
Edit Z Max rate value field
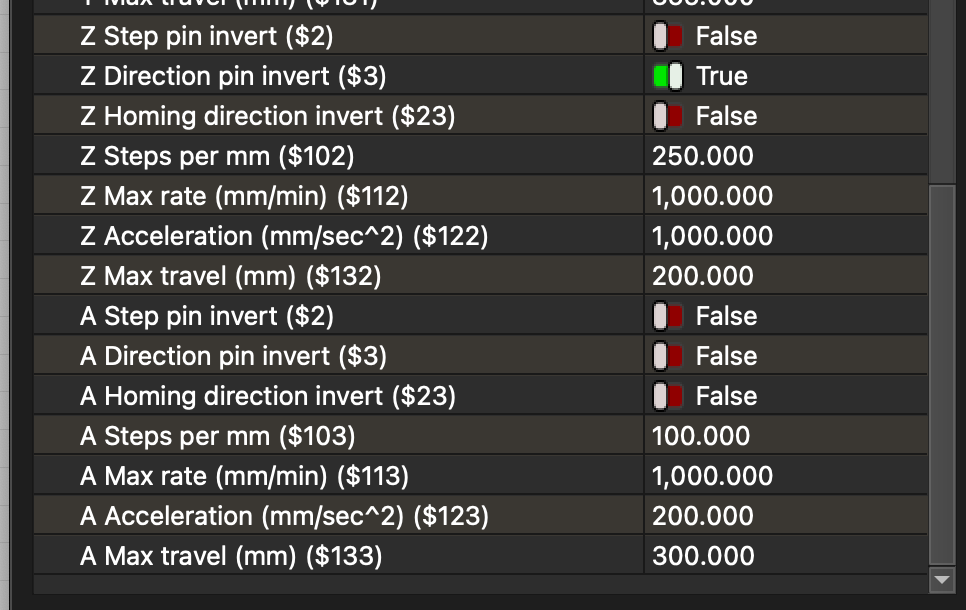click(712, 197)
